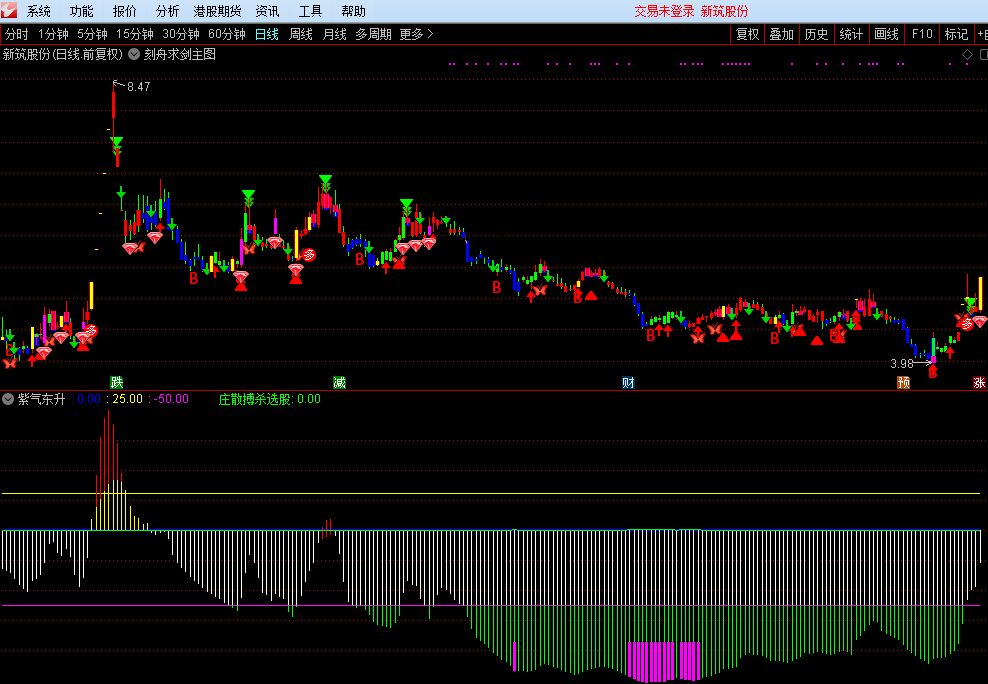Click the 刻舟求剑主图 indicator name
This screenshot has width=988, height=684.
pyautogui.click(x=180, y=54)
